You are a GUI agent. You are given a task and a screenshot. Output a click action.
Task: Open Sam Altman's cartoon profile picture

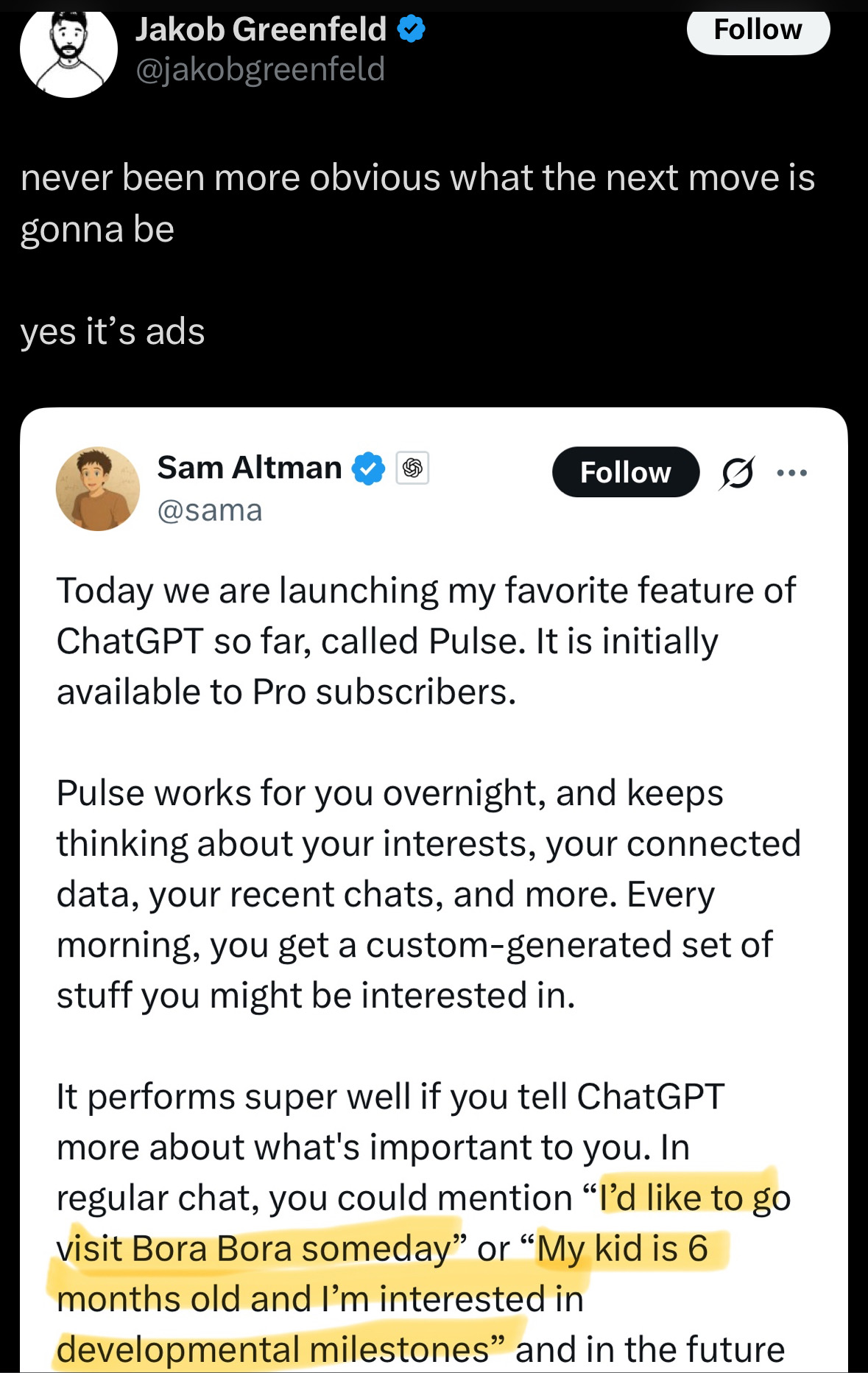point(98,488)
